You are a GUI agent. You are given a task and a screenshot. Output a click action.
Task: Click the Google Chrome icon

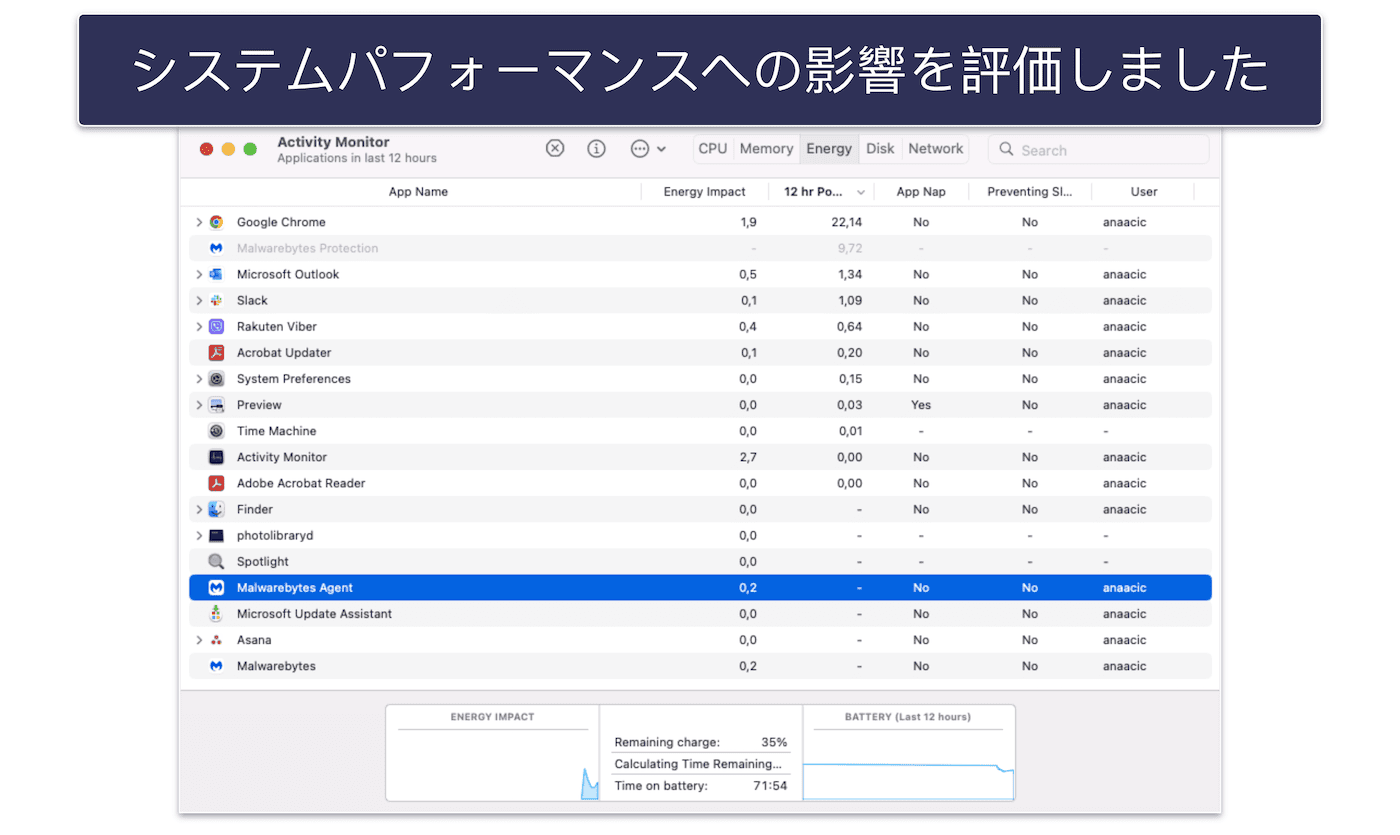tap(216, 222)
